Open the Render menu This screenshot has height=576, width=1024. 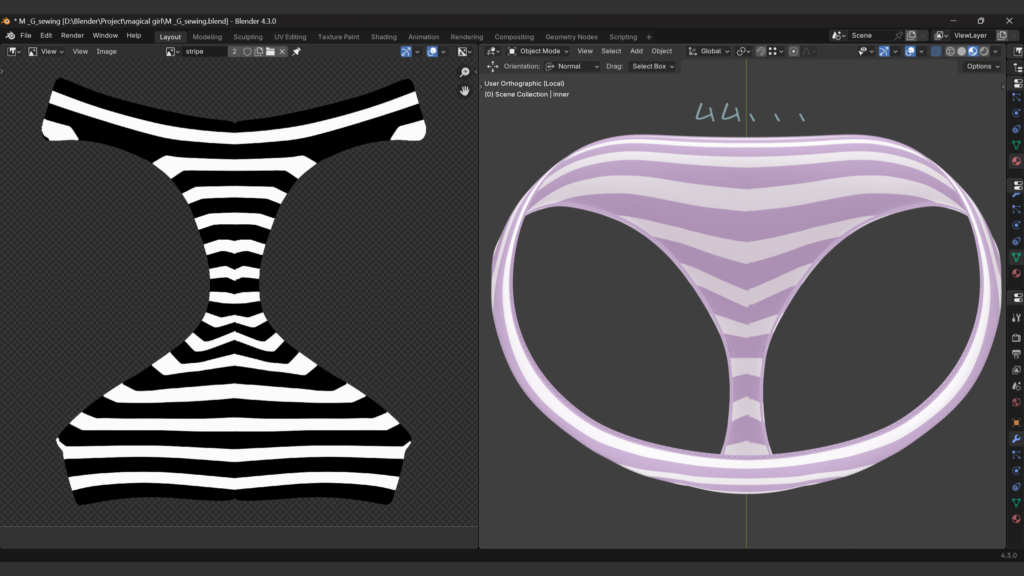click(72, 35)
